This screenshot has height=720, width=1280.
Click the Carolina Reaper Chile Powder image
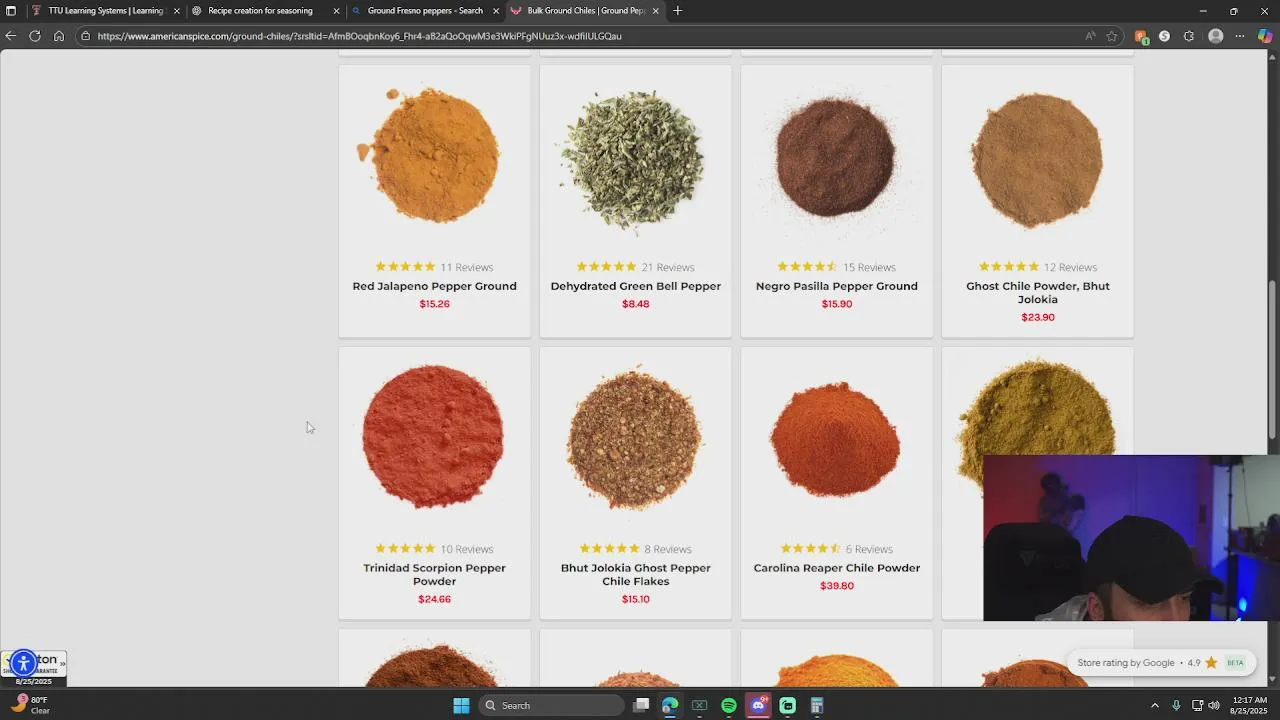835,438
